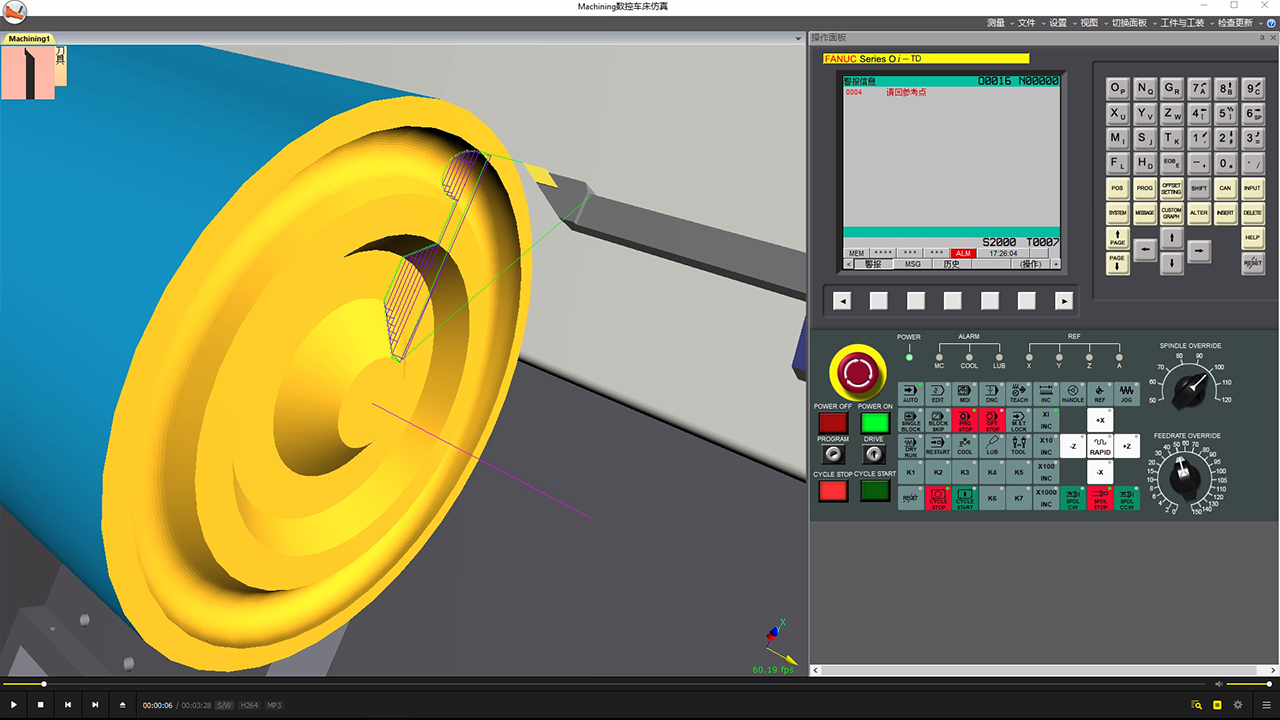1280x720 pixels.
Task: Select the 历史 softkey tab
Action: [x=951, y=264]
